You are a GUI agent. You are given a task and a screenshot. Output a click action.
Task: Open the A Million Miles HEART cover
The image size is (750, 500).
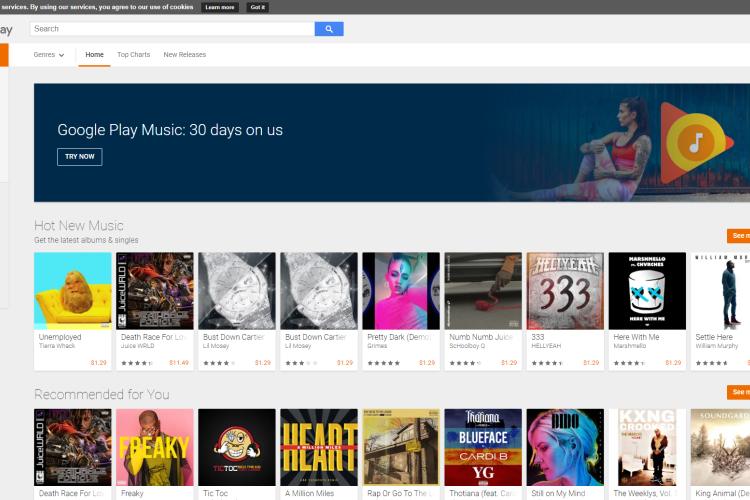(319, 447)
